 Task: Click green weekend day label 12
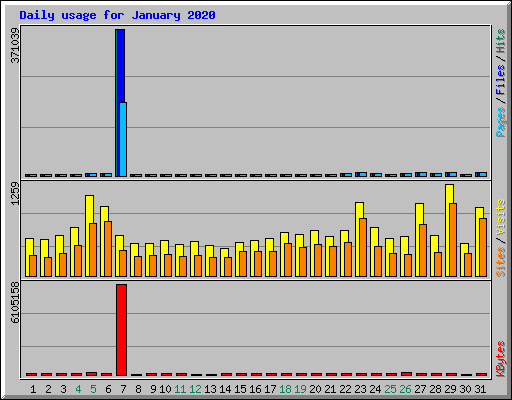pyautogui.click(x=195, y=389)
